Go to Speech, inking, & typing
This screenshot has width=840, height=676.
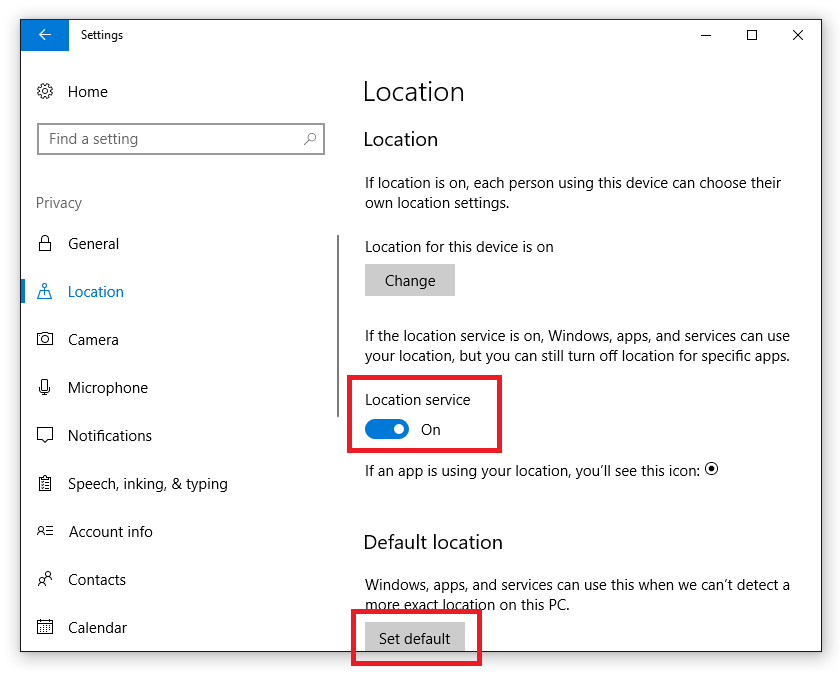(147, 484)
